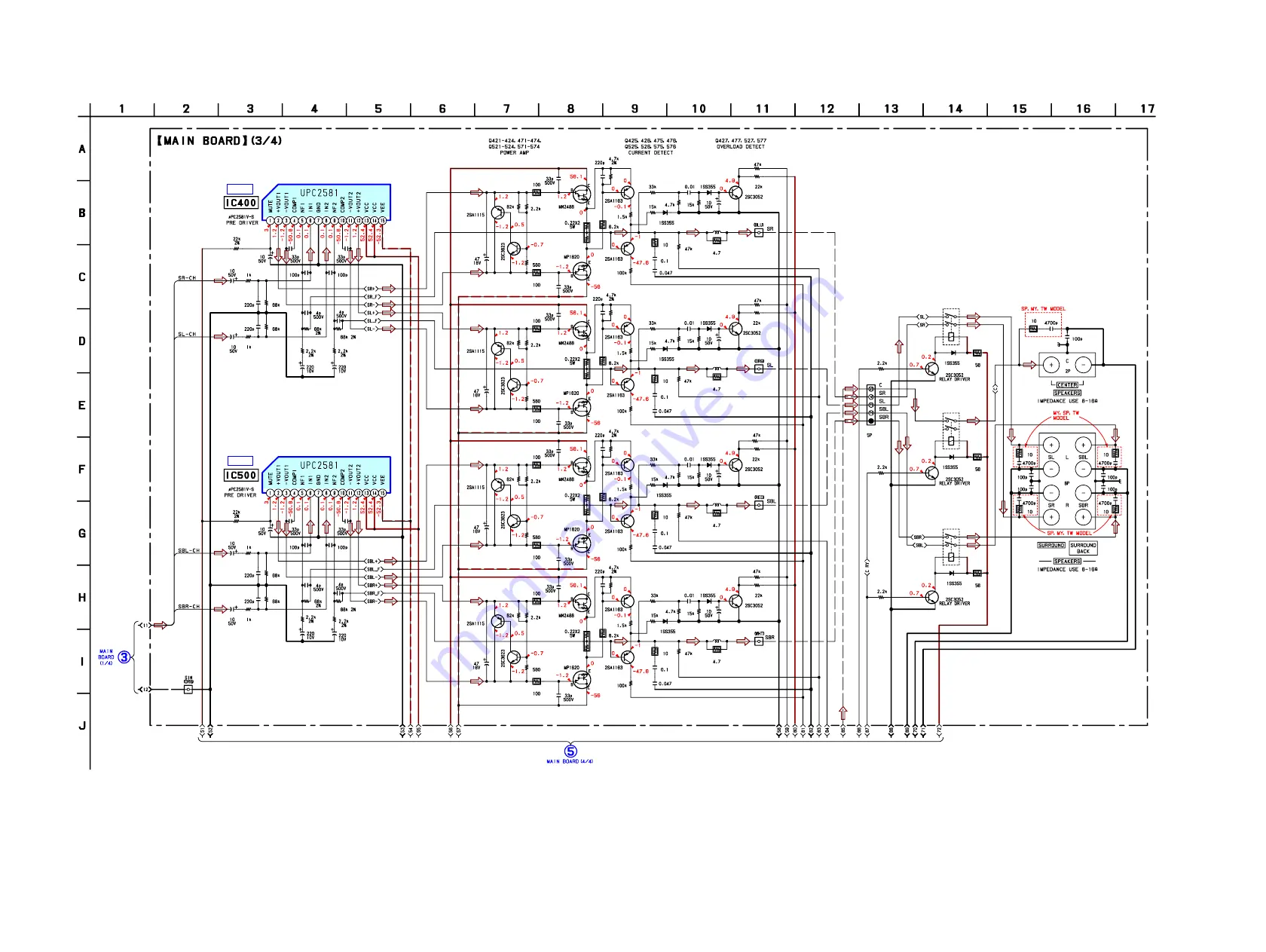
Task: Click the <SL-> signal tag near IC400
Action: coord(370,329)
